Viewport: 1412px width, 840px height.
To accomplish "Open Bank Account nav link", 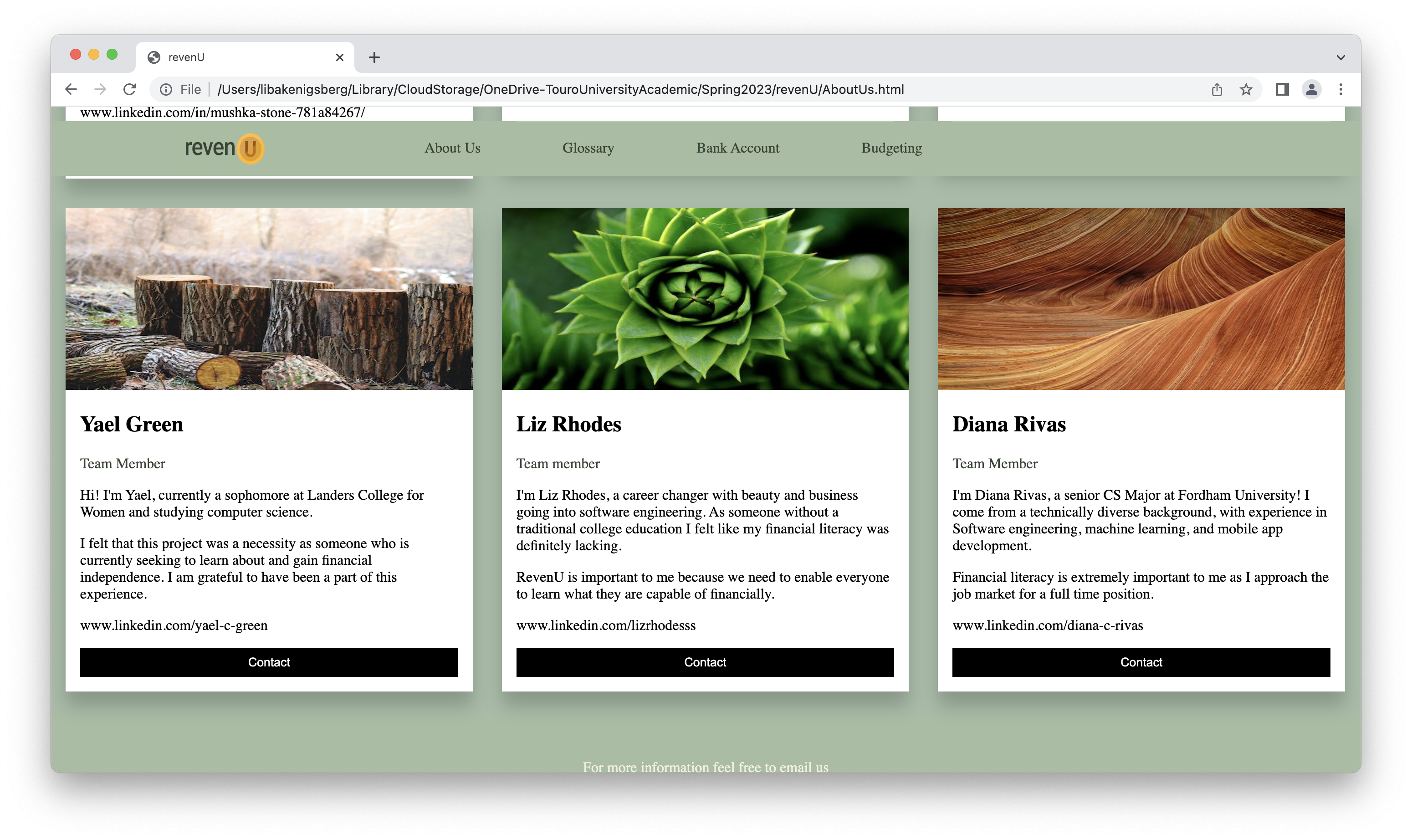I will (x=737, y=149).
